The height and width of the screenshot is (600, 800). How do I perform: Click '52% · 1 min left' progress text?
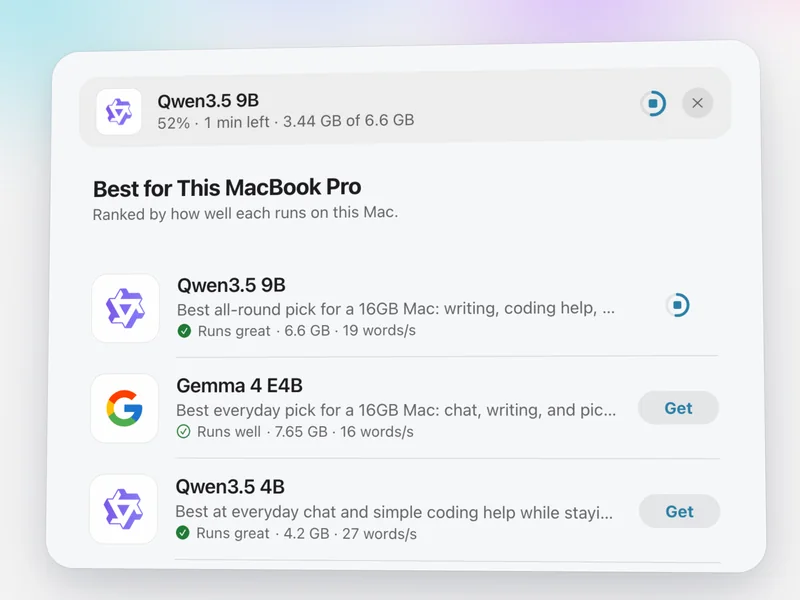click(213, 123)
